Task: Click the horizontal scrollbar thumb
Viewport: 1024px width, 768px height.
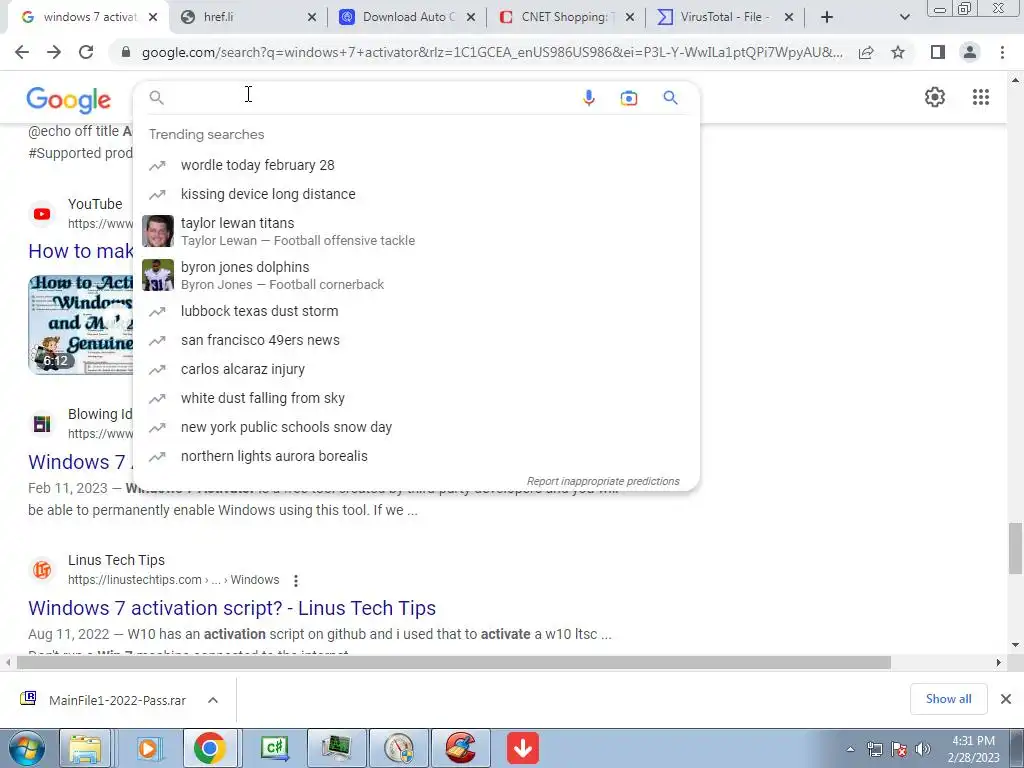Action: tap(454, 663)
